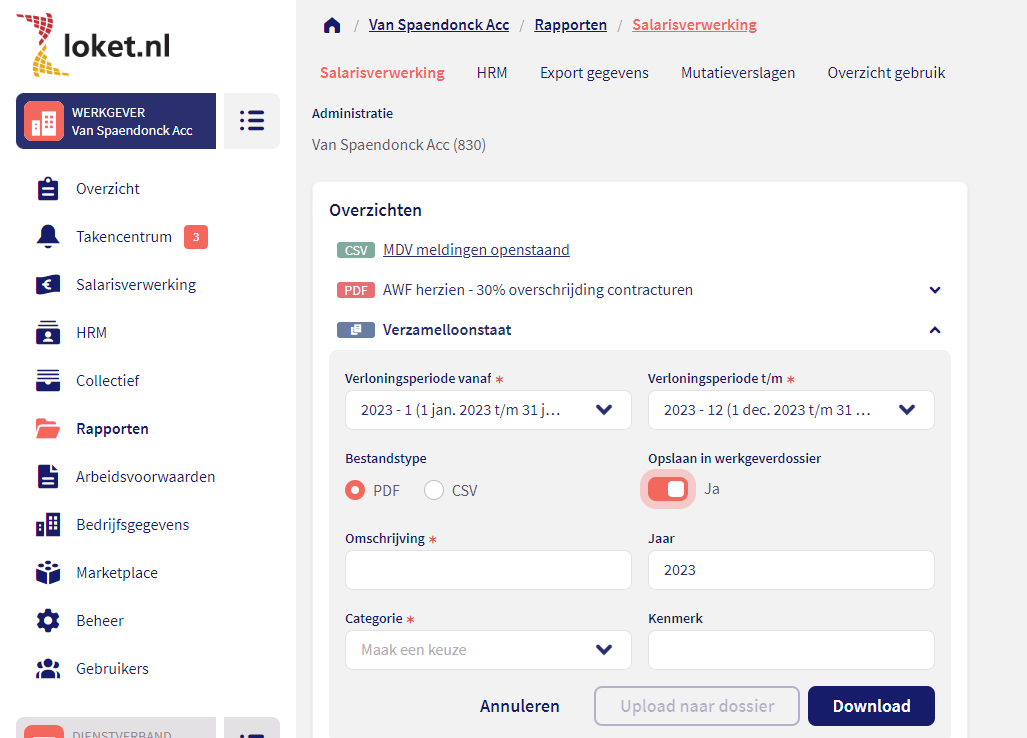Open the HRM sidebar icon
Screen dimensions: 1027x738
coord(48,333)
